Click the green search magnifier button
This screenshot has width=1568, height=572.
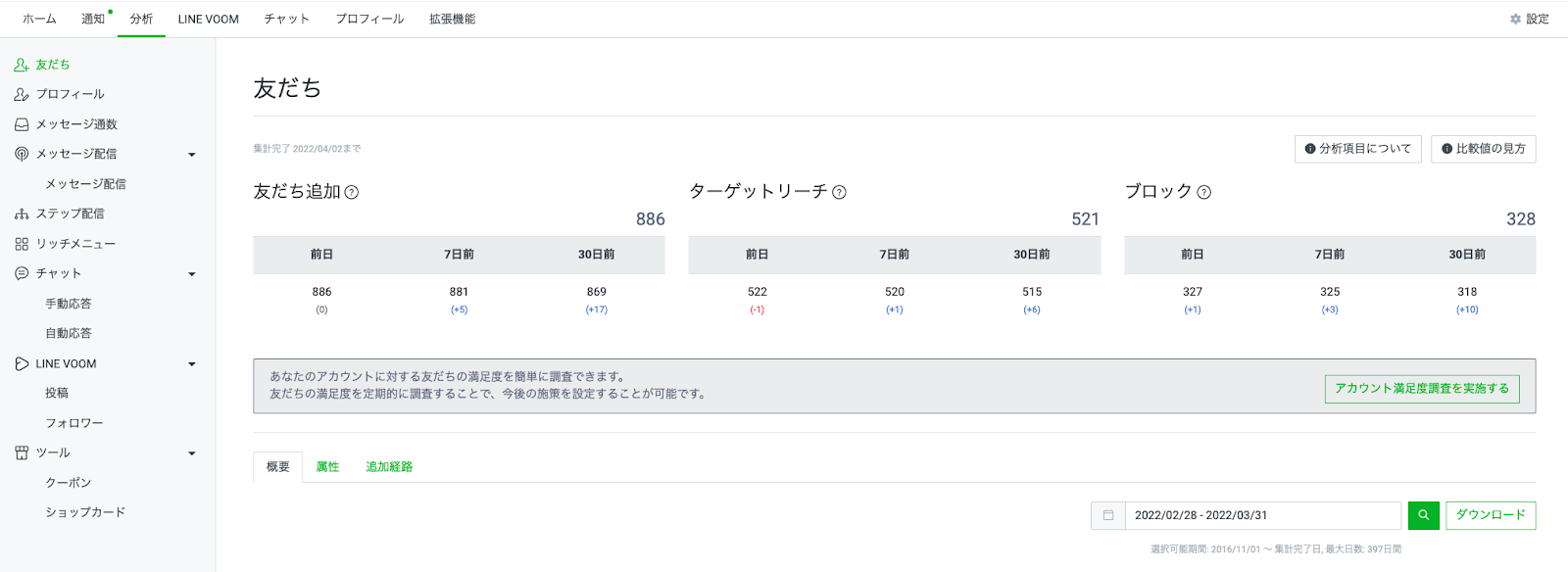click(1424, 515)
